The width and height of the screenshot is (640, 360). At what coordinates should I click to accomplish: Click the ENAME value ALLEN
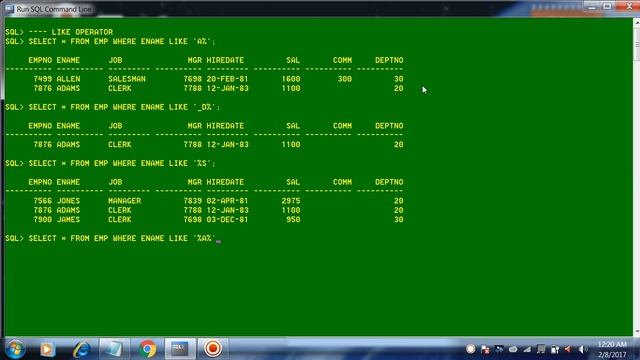[68, 79]
